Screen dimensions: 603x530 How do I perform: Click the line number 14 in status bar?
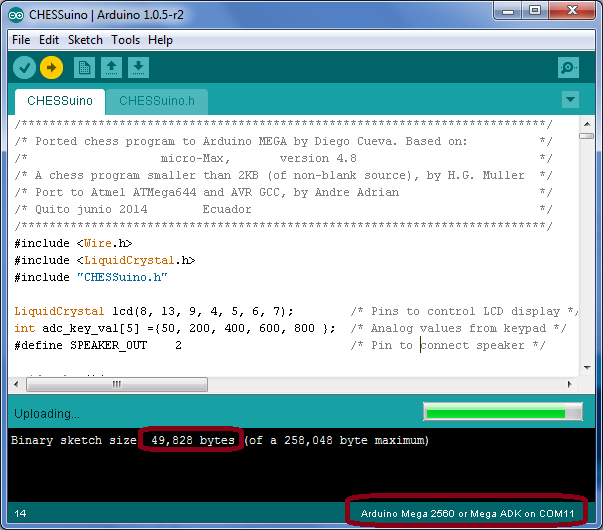pyautogui.click(x=20, y=513)
